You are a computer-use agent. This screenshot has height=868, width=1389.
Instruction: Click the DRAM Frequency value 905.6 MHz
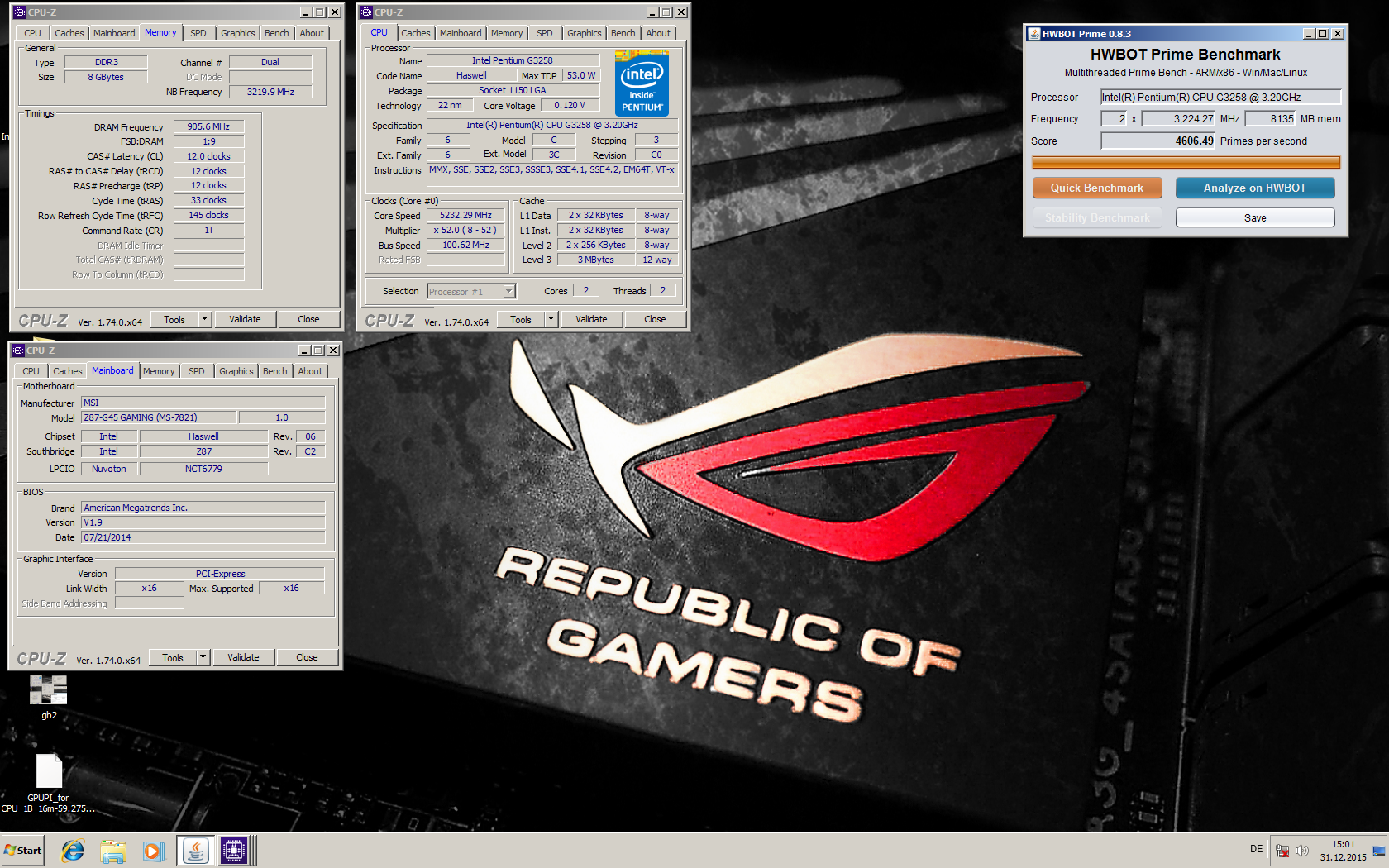(208, 126)
